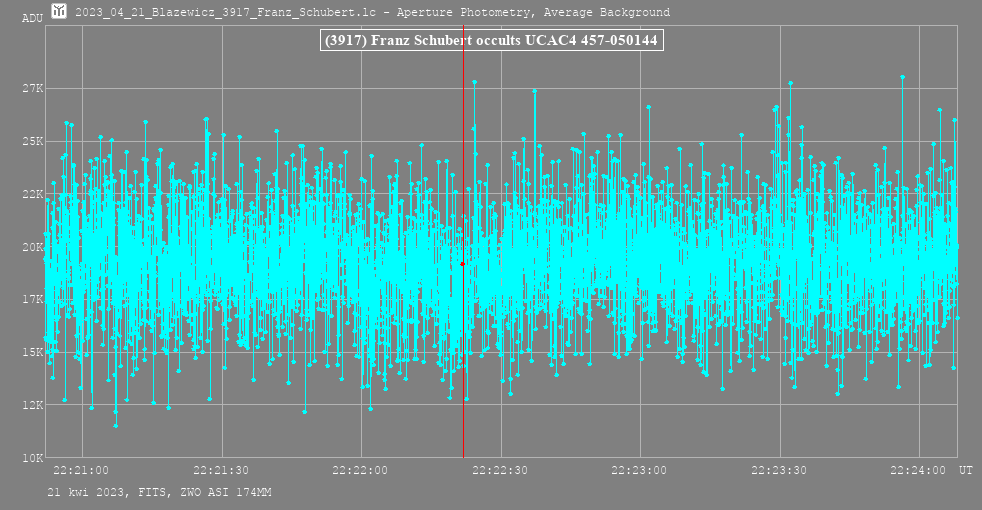982x510 pixels.
Task: Click the 10K y-axis label
Action: pyautogui.click(x=33, y=458)
